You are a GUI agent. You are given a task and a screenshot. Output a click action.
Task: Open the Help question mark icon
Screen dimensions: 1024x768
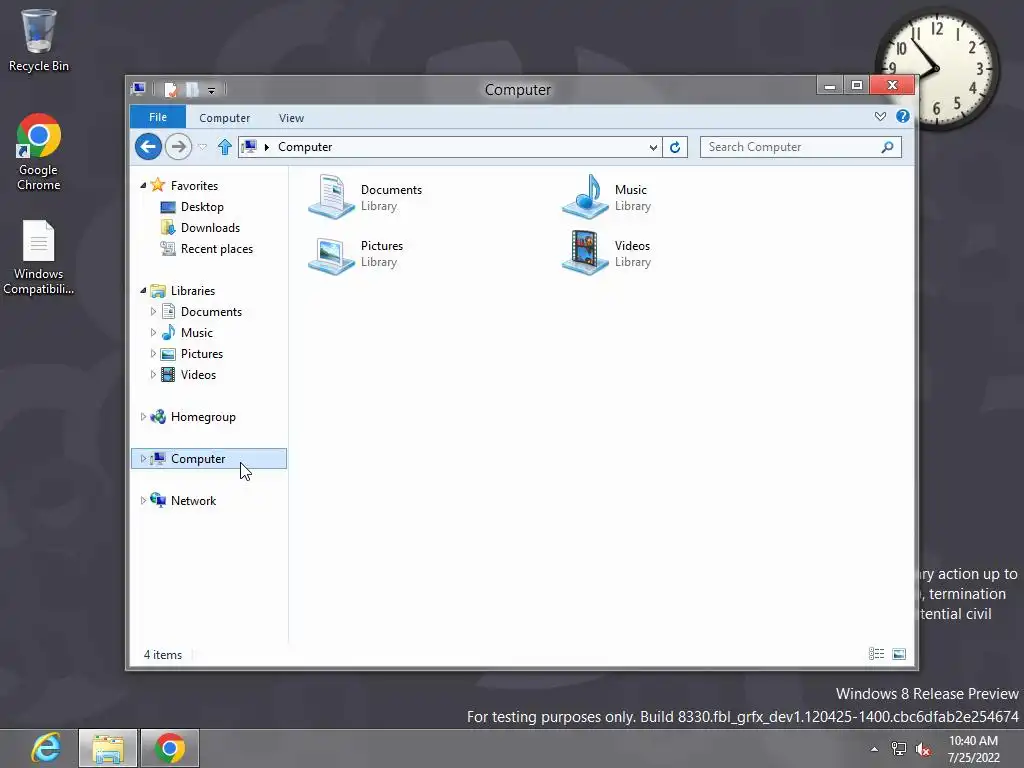pyautogui.click(x=903, y=116)
